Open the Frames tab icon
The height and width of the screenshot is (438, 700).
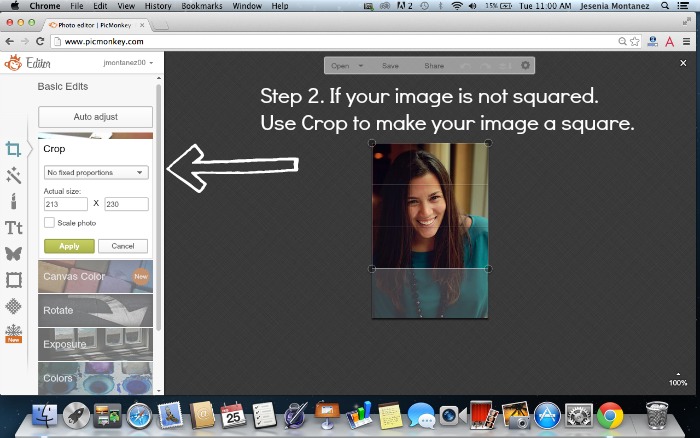click(x=14, y=280)
